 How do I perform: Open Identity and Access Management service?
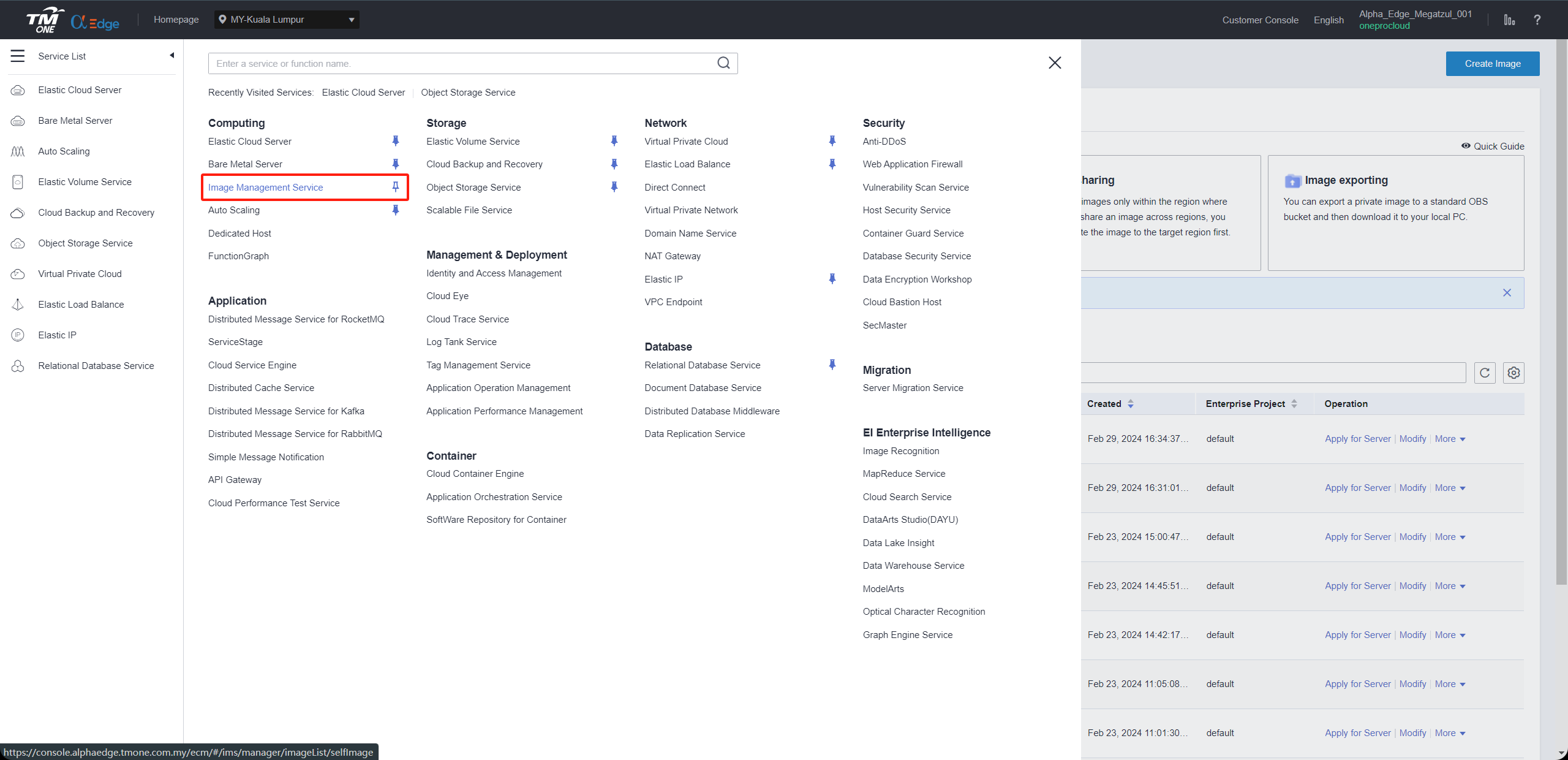pos(494,273)
